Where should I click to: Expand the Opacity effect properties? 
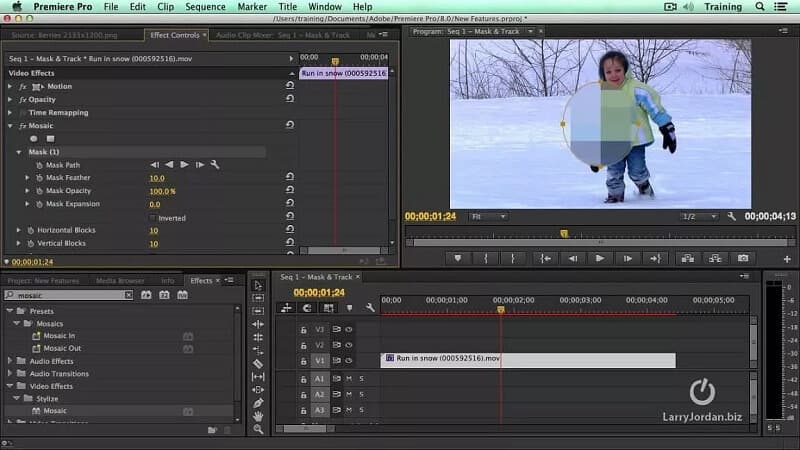10,99
